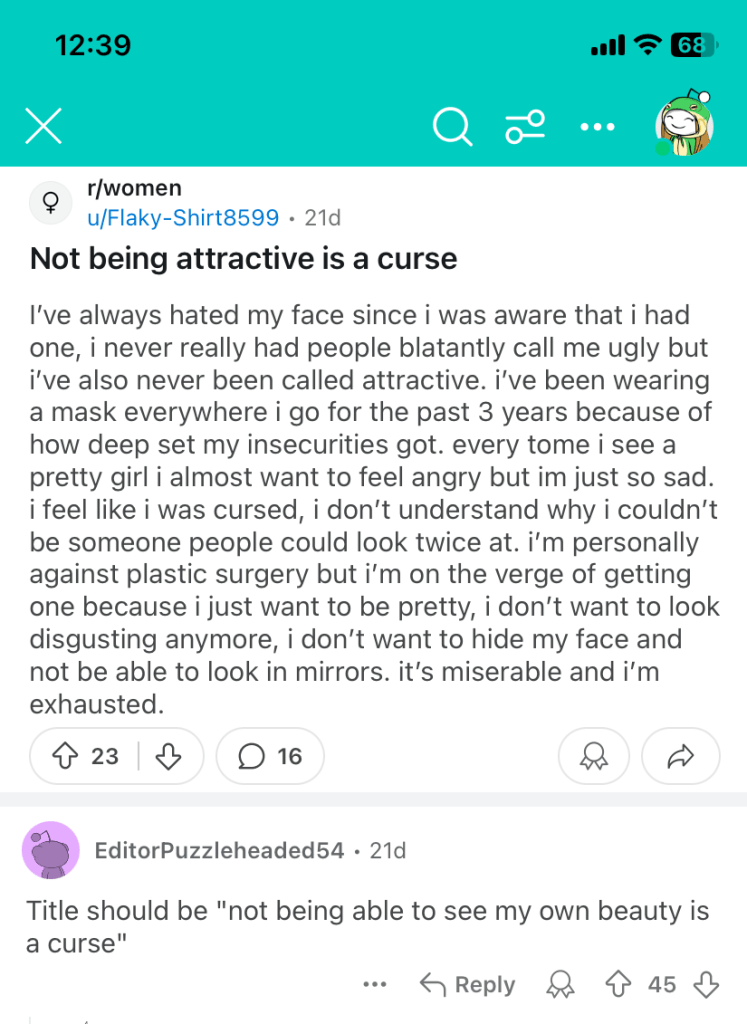The height and width of the screenshot is (1024, 747).
Task: Award EditorPuzzleheaded54's comment
Action: coord(560,985)
